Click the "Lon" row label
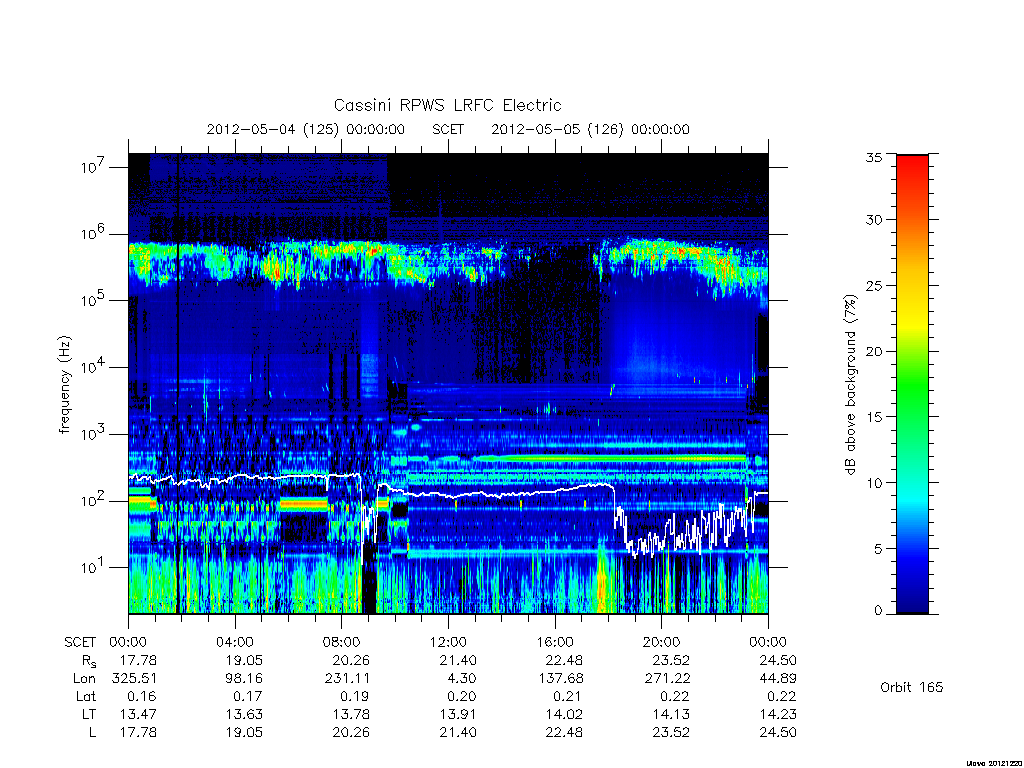The width and height of the screenshot is (1024, 768). (84, 679)
